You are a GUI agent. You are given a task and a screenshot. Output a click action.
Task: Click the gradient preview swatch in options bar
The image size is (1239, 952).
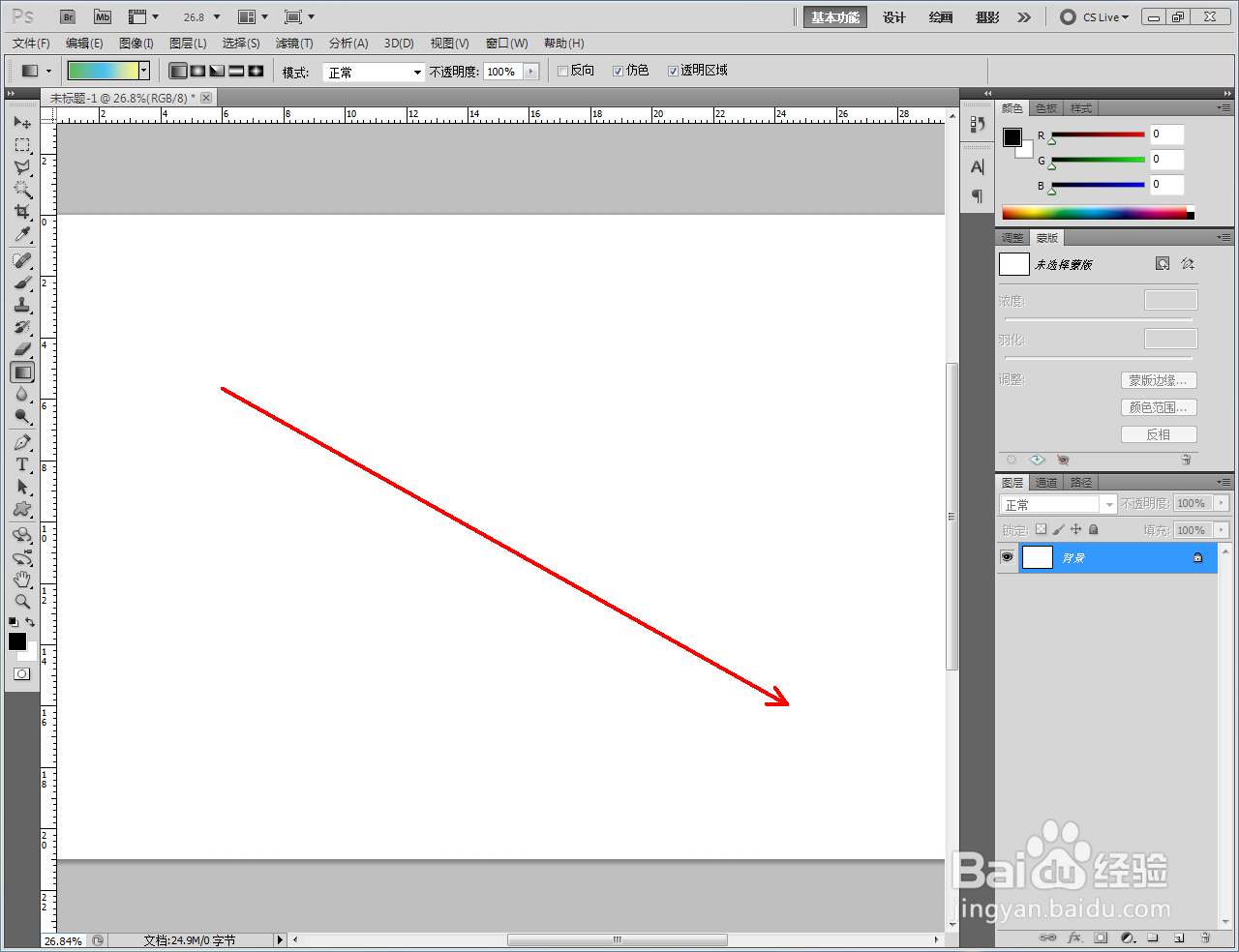click(x=103, y=71)
